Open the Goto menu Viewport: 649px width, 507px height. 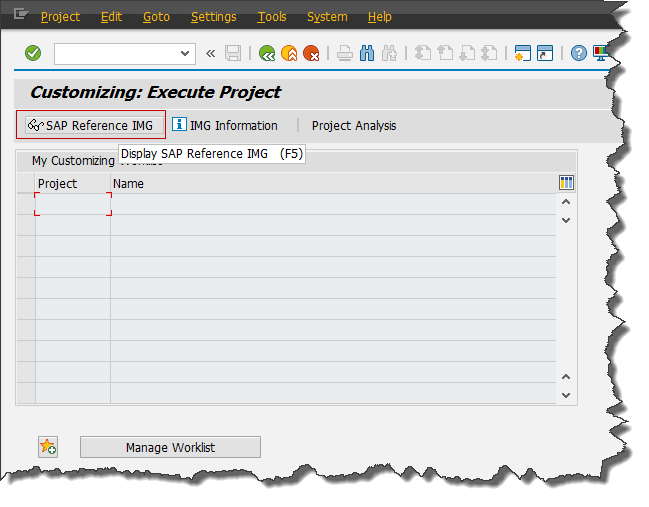(x=156, y=17)
